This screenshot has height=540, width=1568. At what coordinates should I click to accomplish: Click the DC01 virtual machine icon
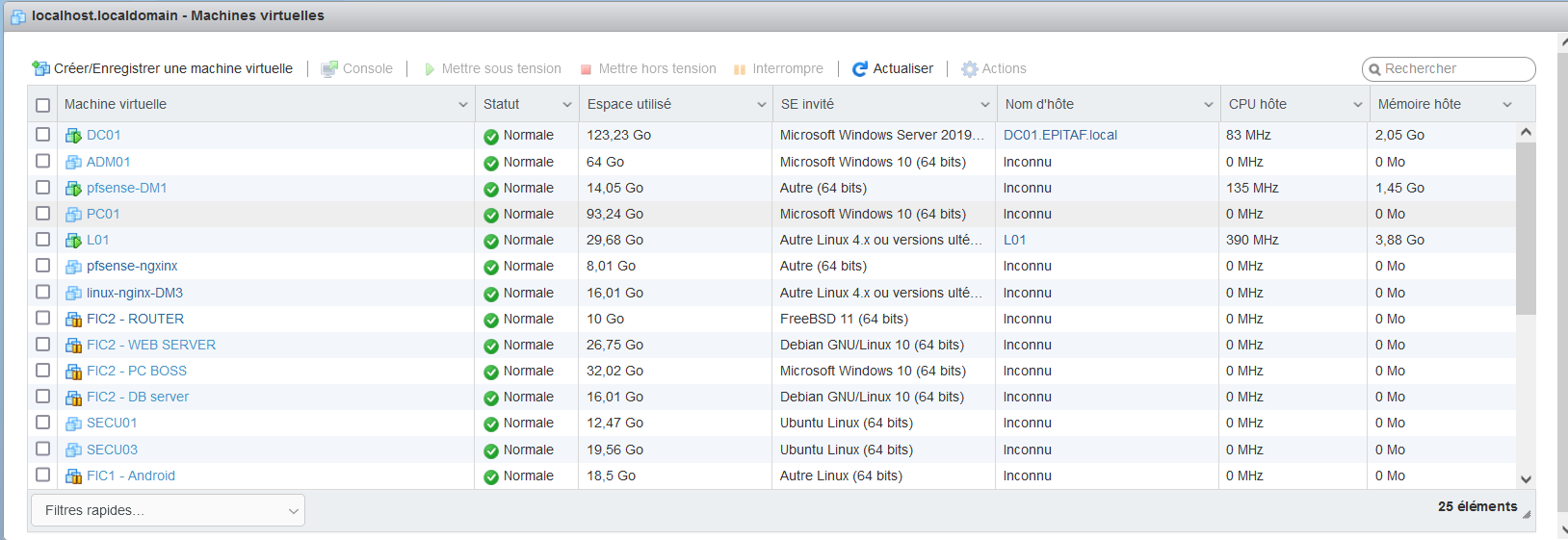(x=73, y=136)
